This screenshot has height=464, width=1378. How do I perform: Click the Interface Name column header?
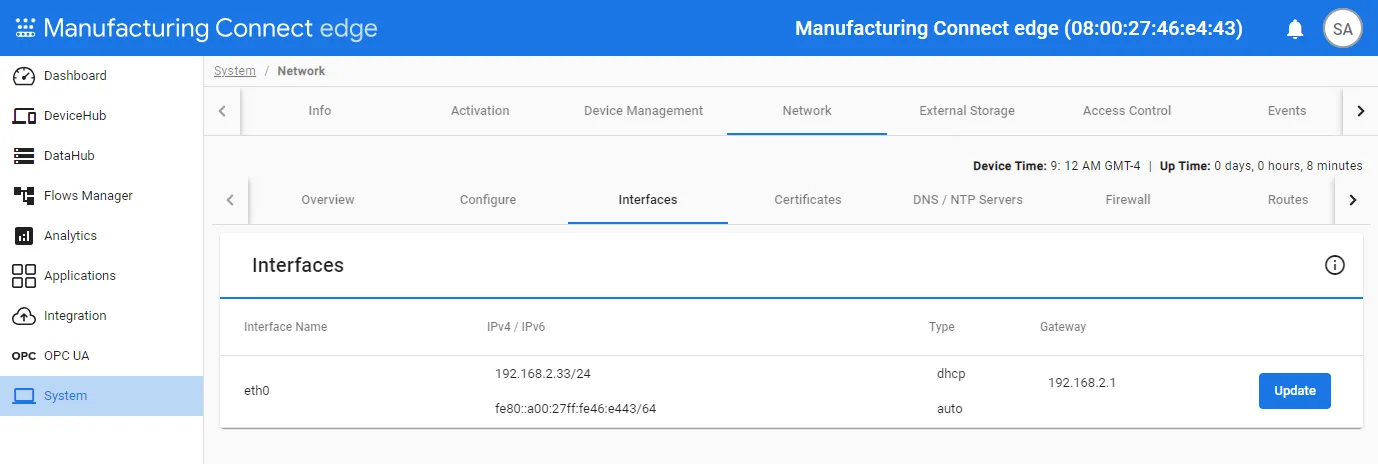(285, 327)
